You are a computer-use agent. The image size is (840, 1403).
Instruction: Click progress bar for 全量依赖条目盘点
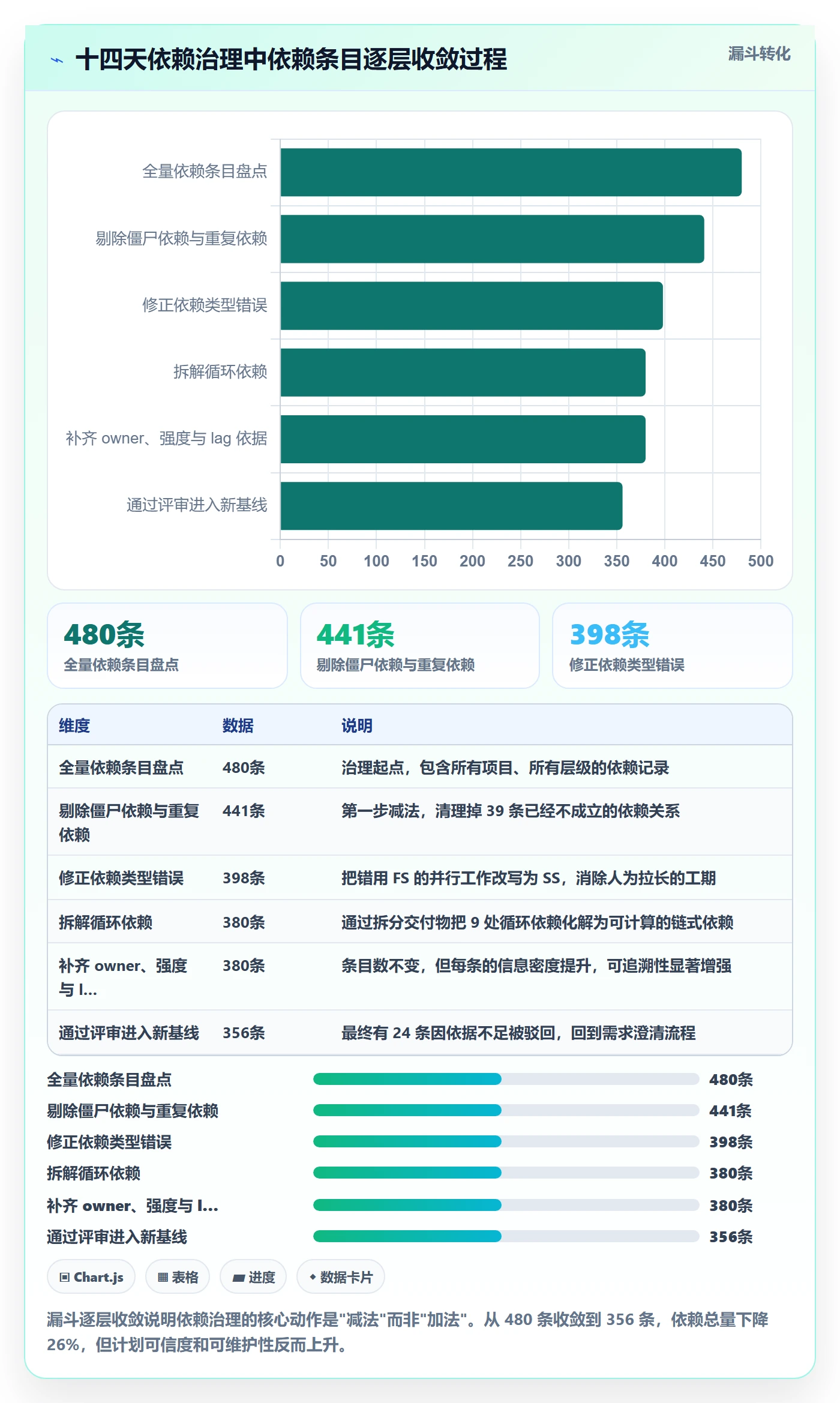pyautogui.click(x=506, y=1079)
